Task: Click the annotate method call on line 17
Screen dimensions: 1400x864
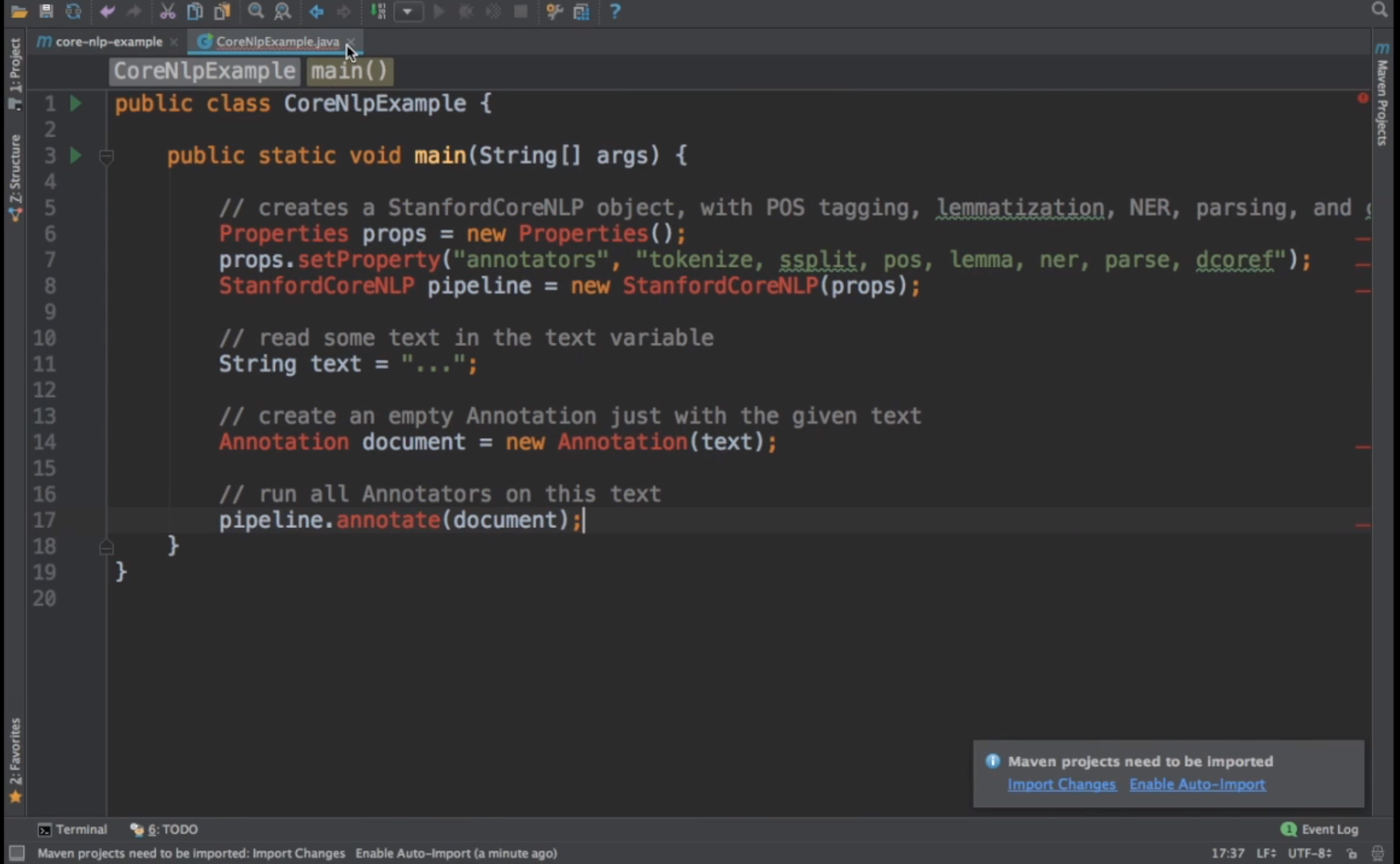Action: pos(388,520)
